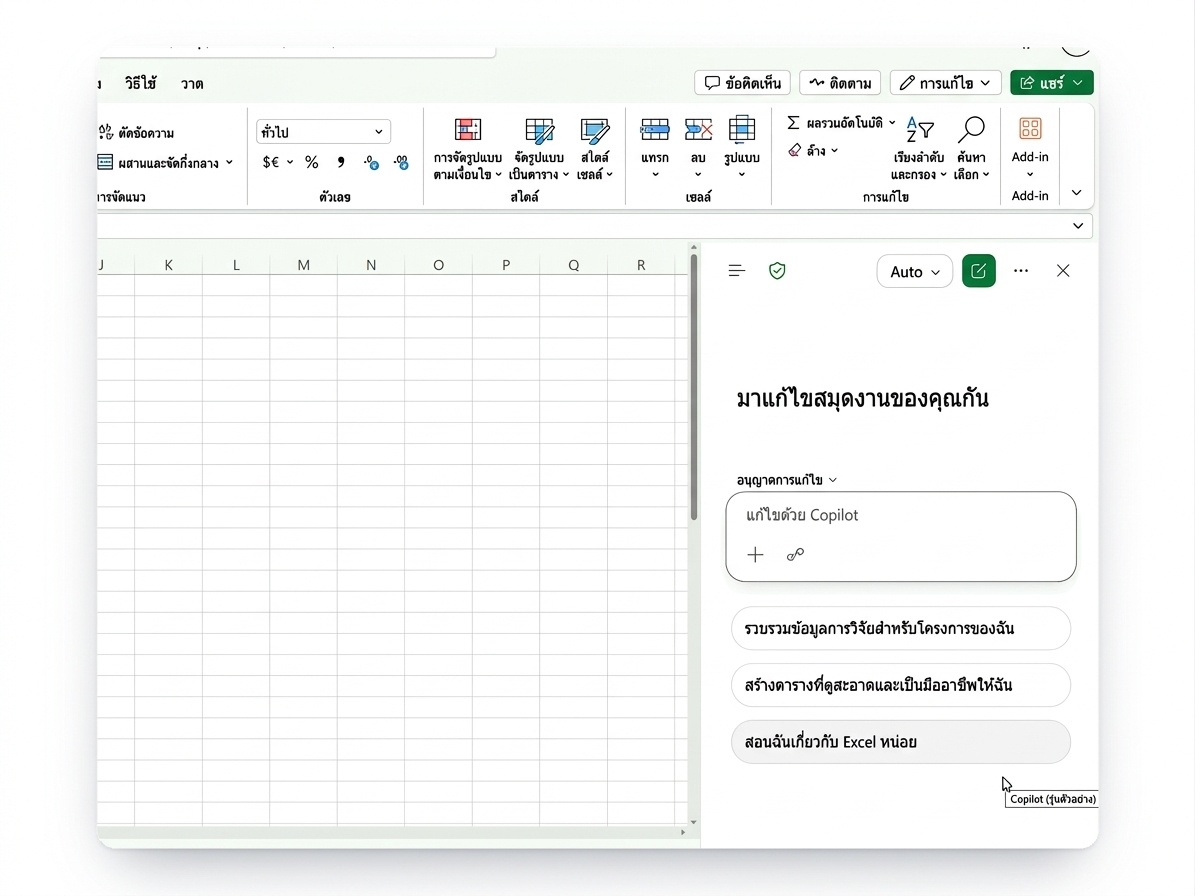The height and width of the screenshot is (896, 1195).
Task: Open merge and center dropdown arrow
Action: pos(229,162)
